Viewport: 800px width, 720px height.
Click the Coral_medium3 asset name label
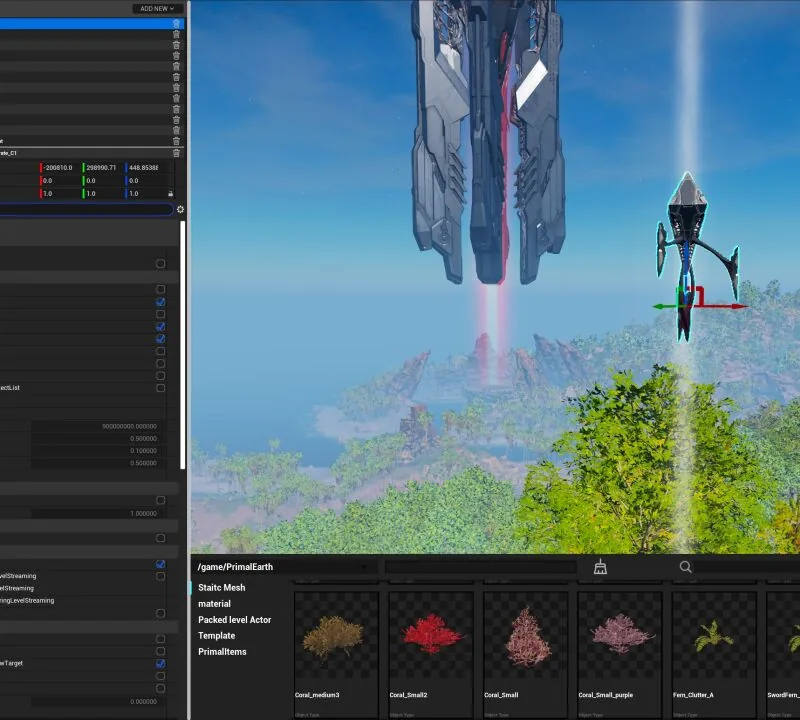317,695
